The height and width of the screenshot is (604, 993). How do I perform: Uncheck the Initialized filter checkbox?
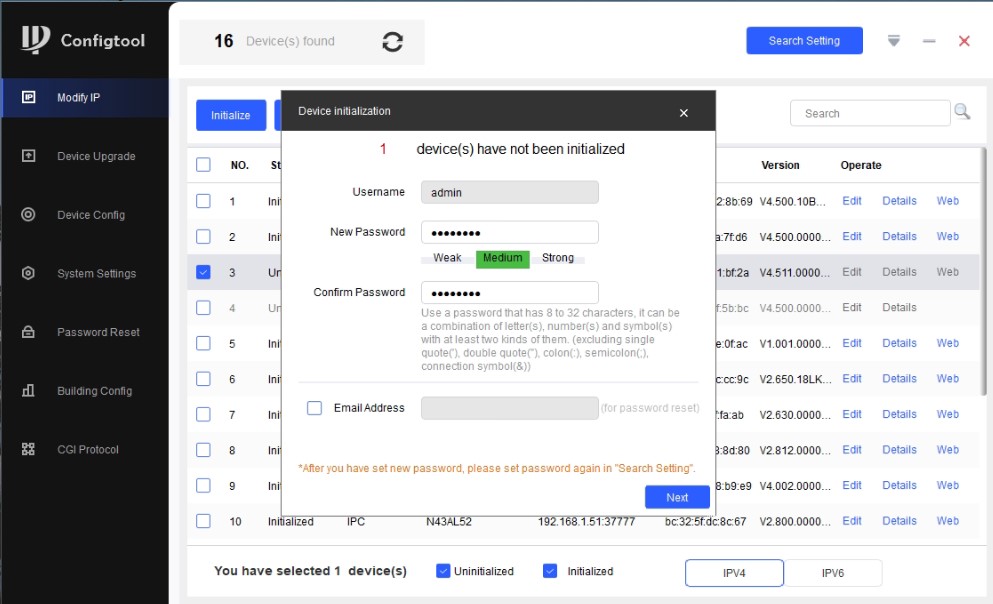(x=550, y=571)
